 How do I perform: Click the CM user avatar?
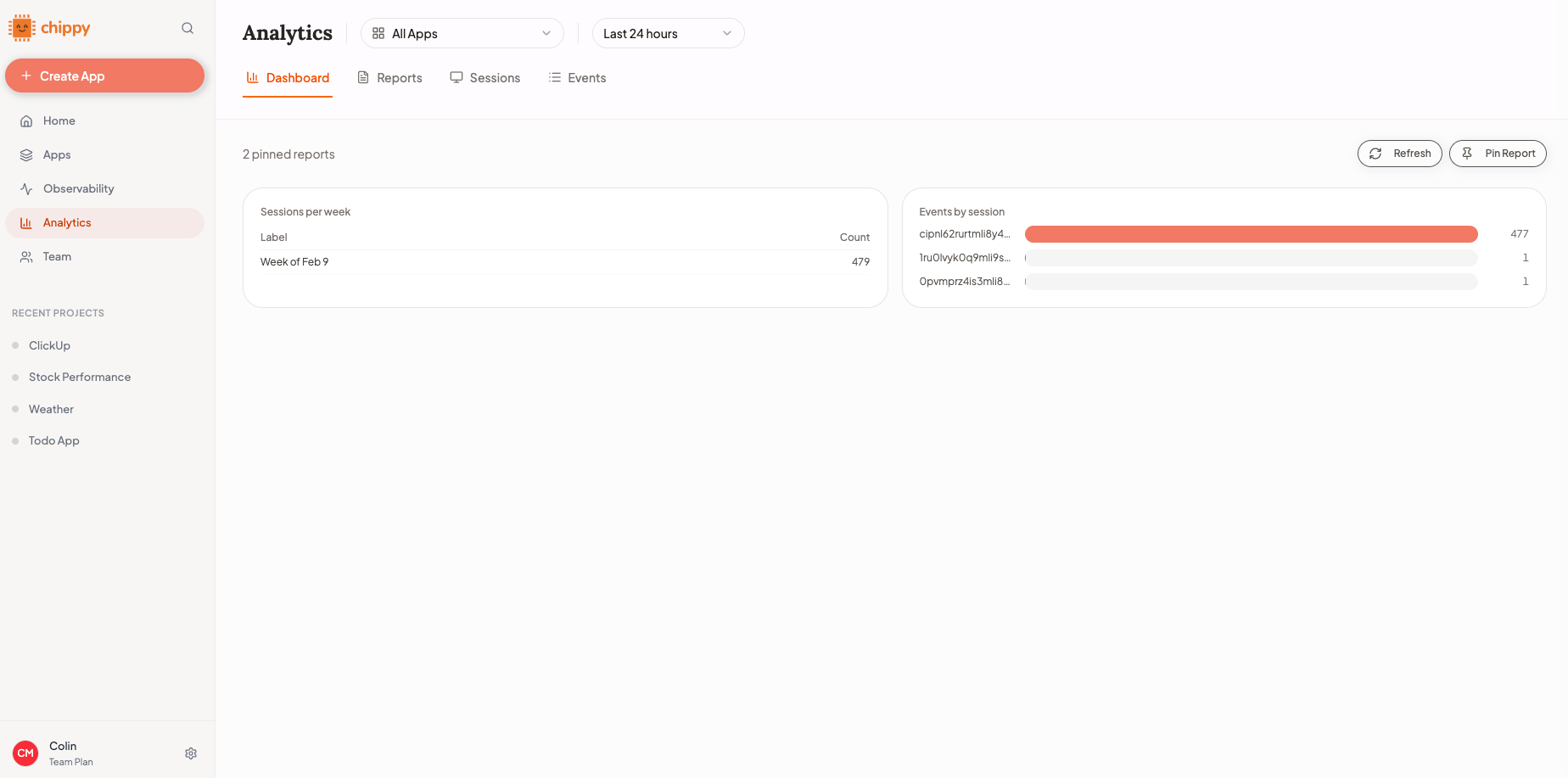click(x=25, y=753)
